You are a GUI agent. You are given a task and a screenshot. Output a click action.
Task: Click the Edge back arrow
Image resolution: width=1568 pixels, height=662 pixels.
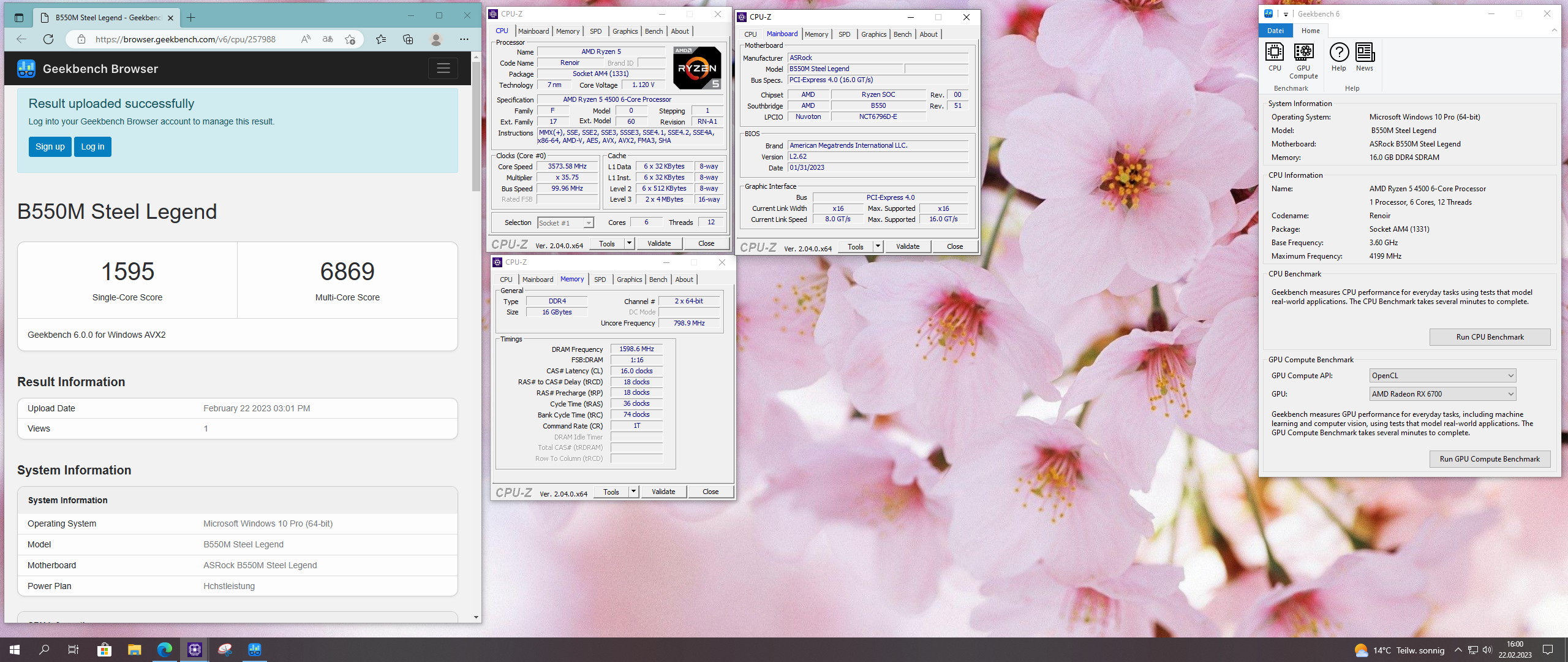pyautogui.click(x=21, y=39)
